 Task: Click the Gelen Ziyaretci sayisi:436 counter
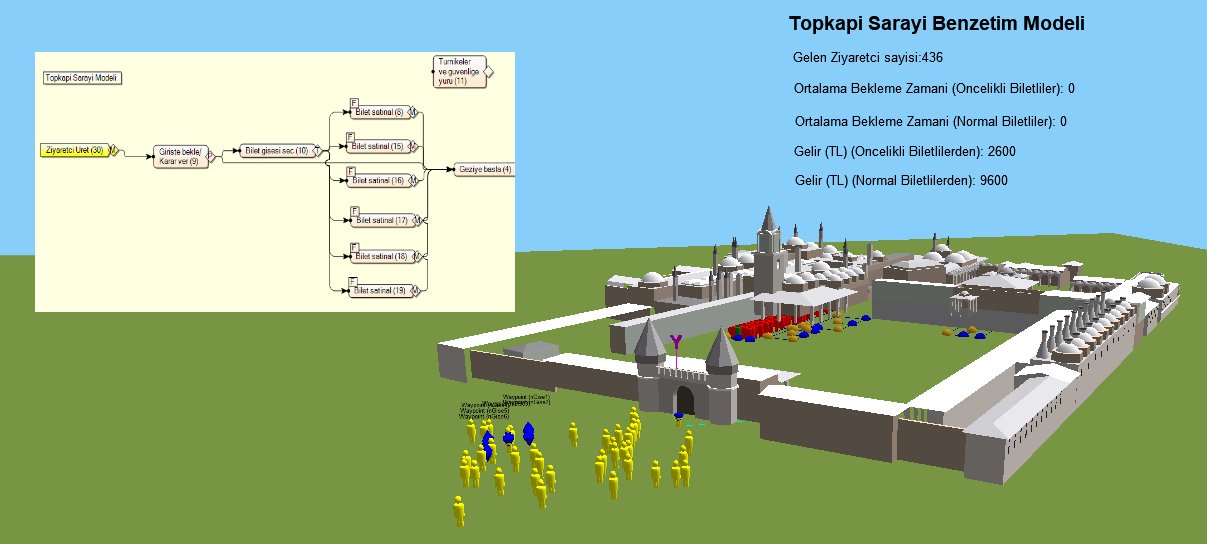[x=868, y=57]
